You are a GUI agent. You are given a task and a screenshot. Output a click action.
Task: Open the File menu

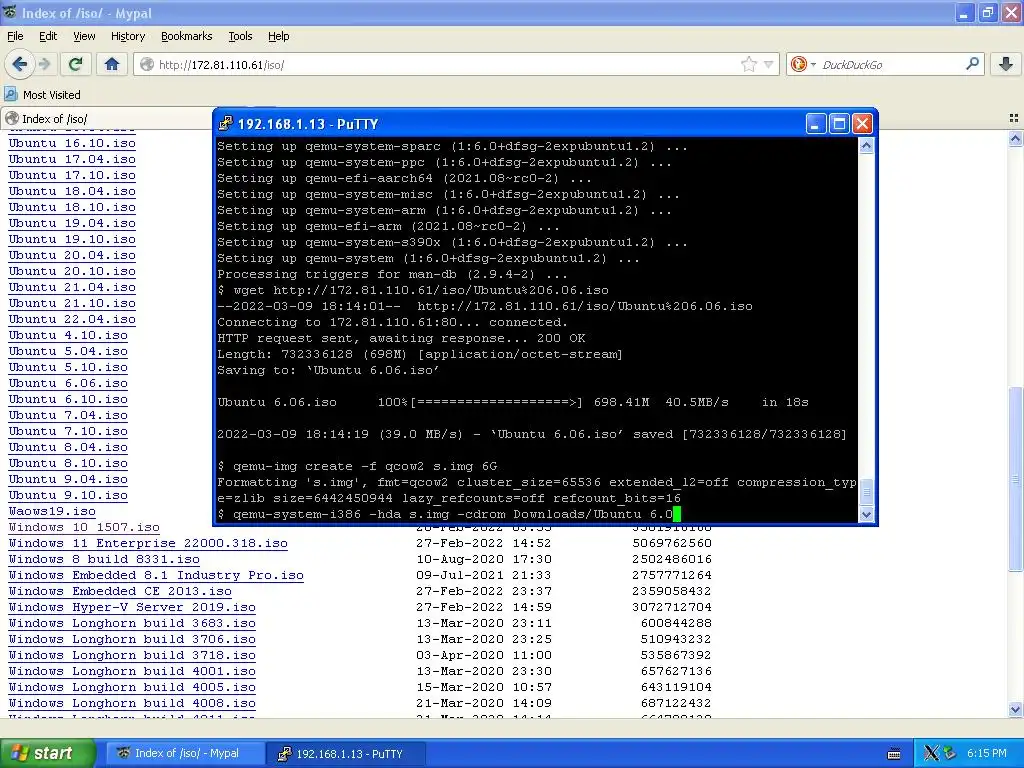tap(15, 36)
